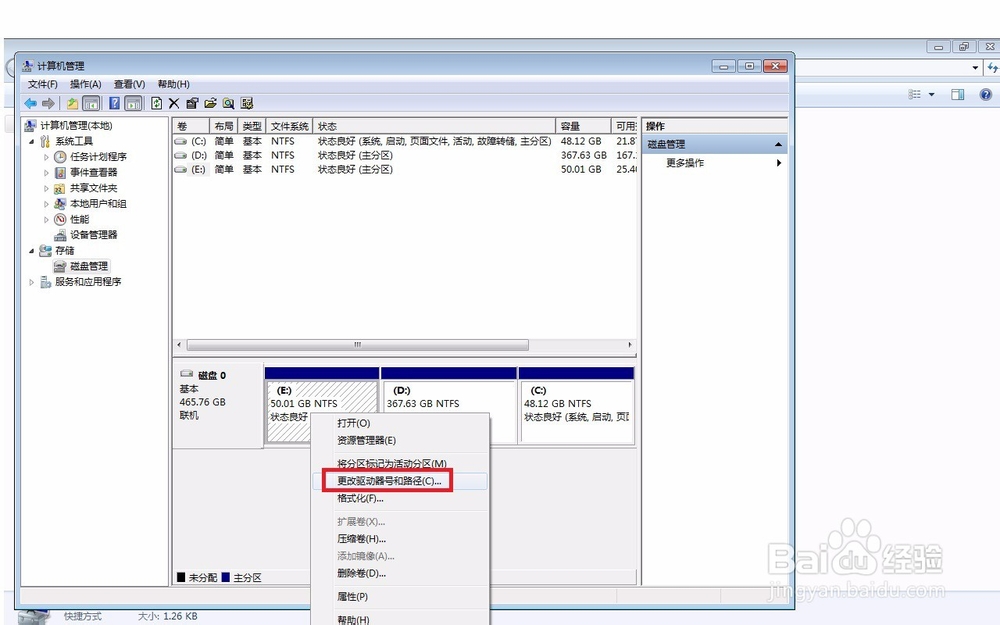Click the 磁盘 0 drive icon
Screen dimensions: 1000x625
[187, 374]
